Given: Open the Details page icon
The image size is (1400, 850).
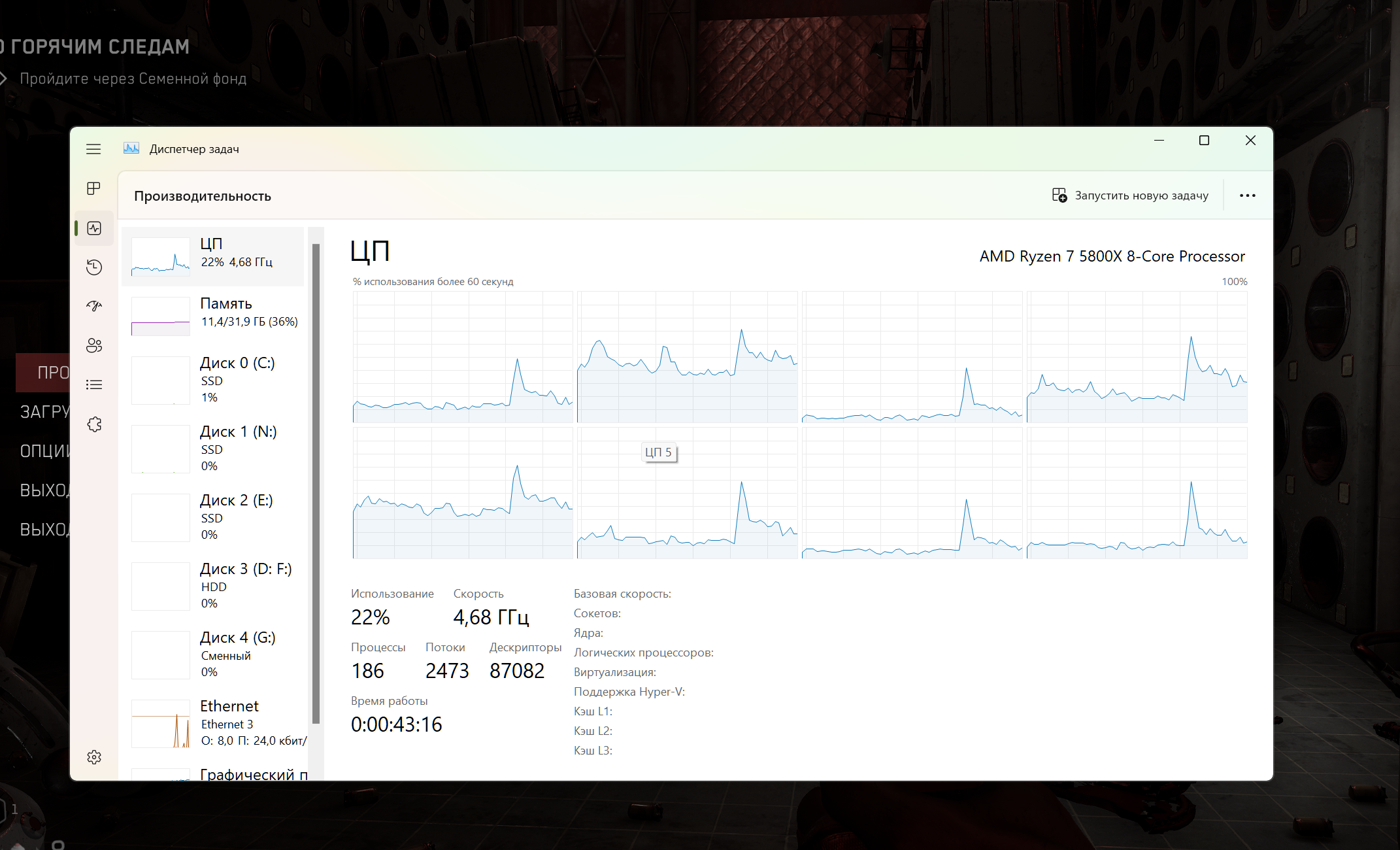Looking at the screenshot, I should [94, 384].
